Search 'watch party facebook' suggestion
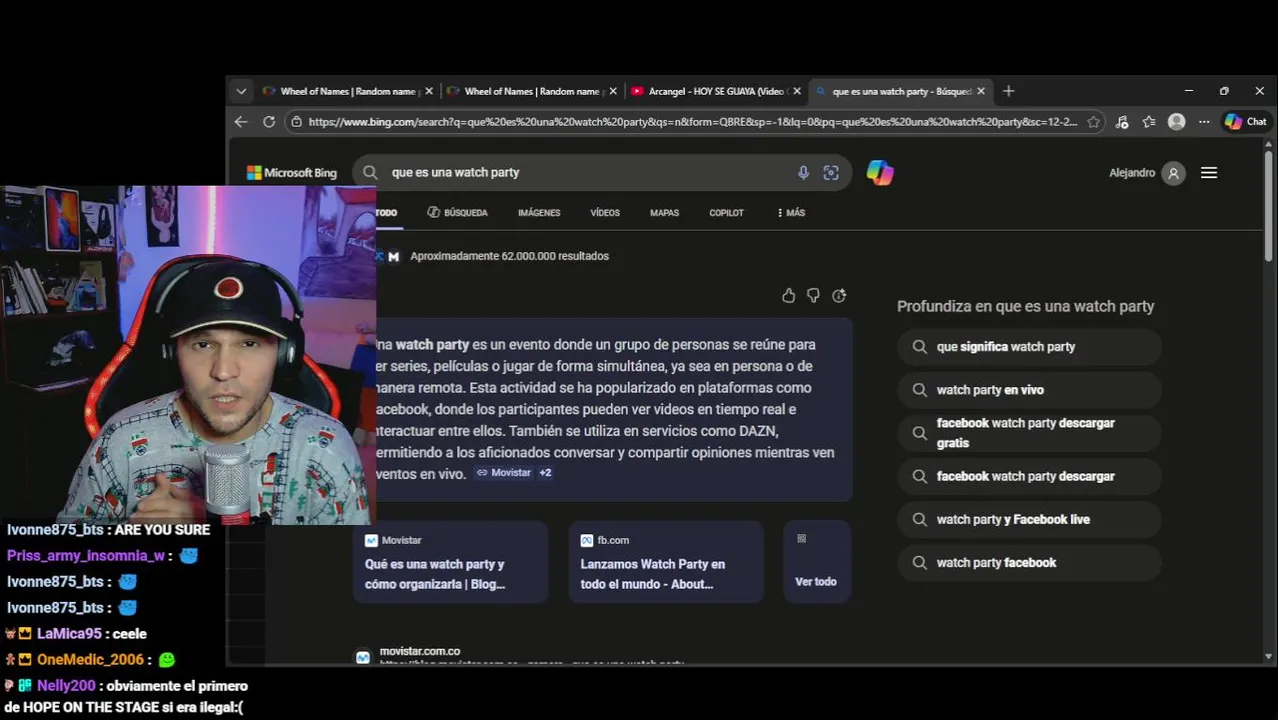This screenshot has width=1278, height=720. click(x=1029, y=563)
